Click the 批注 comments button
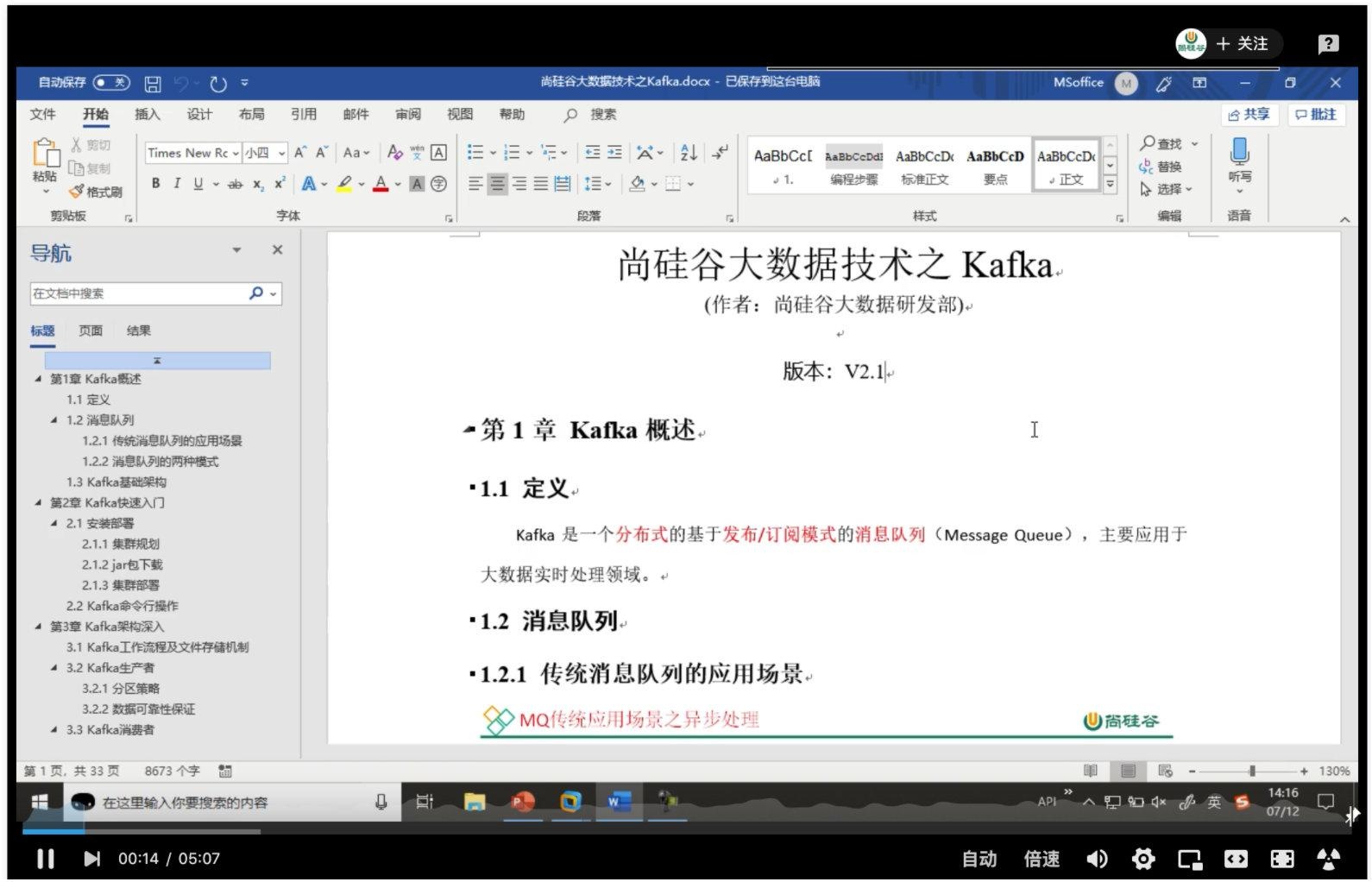 (x=1316, y=115)
